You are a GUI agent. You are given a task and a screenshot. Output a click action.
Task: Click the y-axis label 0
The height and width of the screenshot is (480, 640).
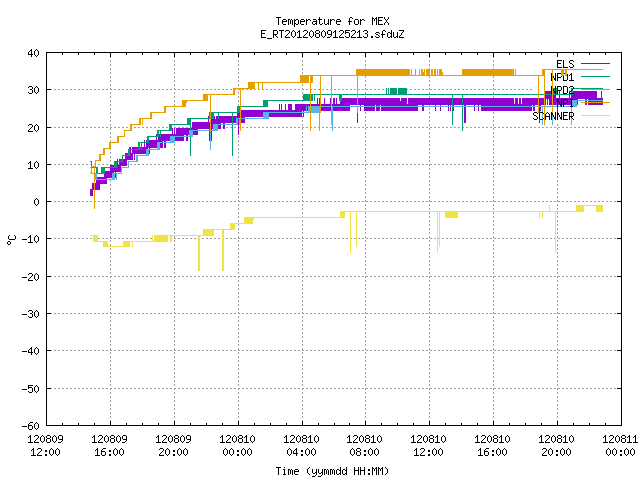(x=37, y=202)
